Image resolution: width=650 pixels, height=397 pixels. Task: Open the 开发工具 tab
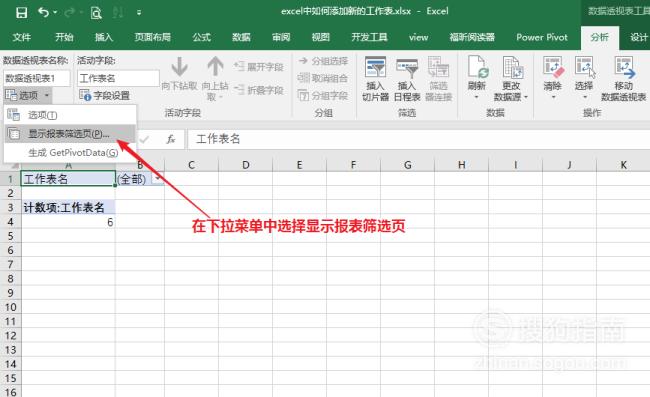point(369,37)
